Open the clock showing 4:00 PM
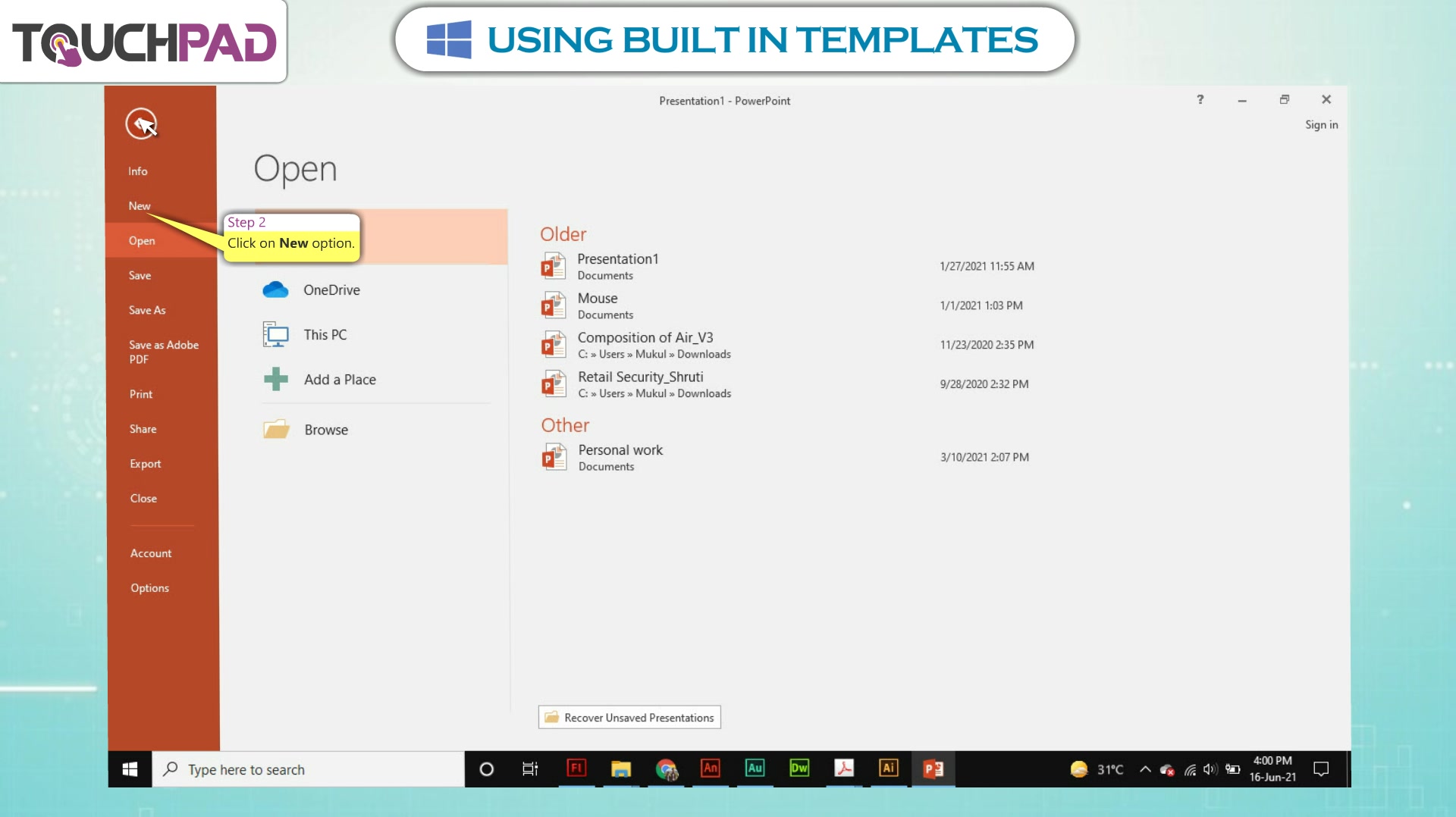The width and height of the screenshot is (1456, 817). tap(1272, 769)
